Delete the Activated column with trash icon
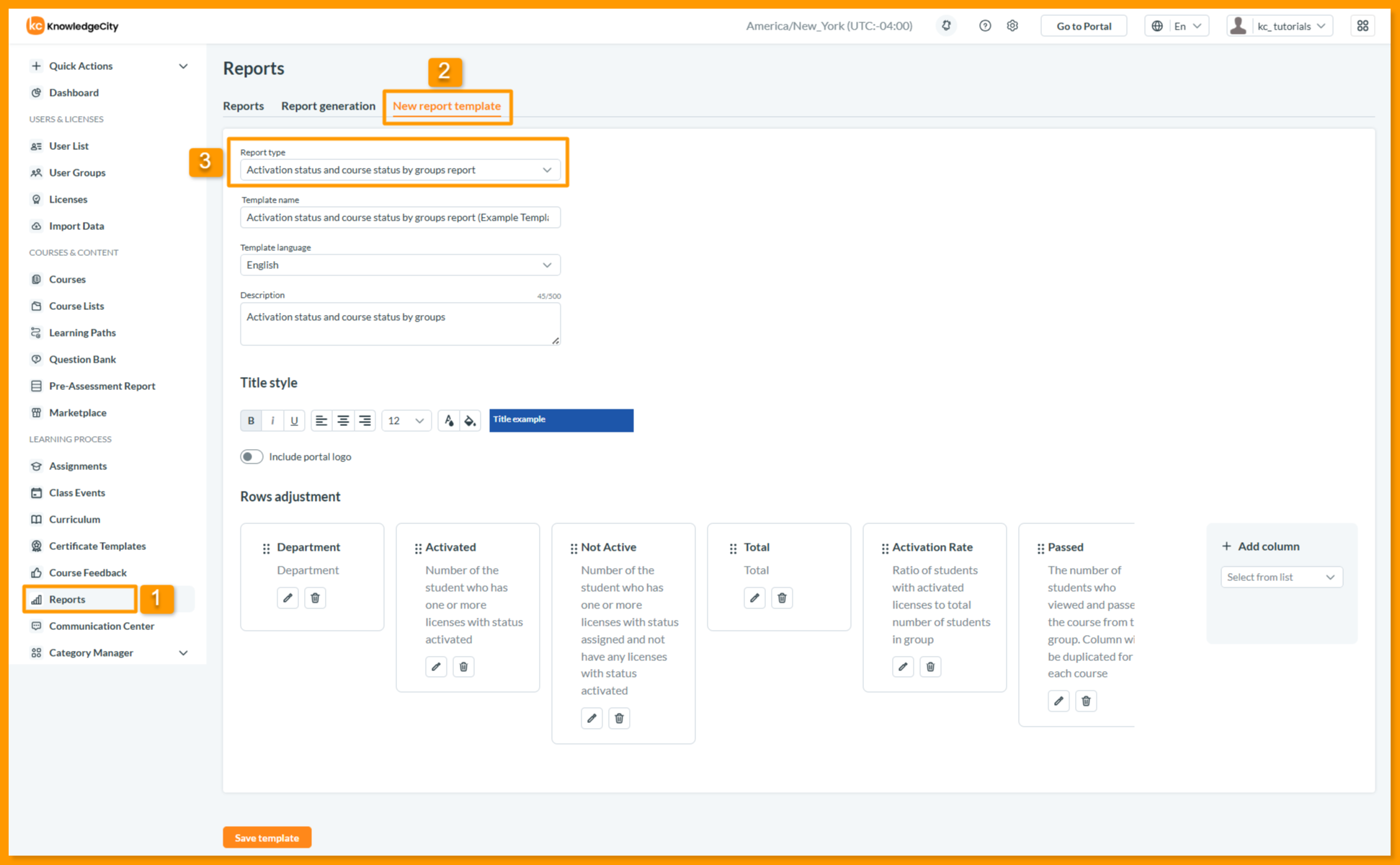Screen dimensions: 1400x865 (463, 667)
